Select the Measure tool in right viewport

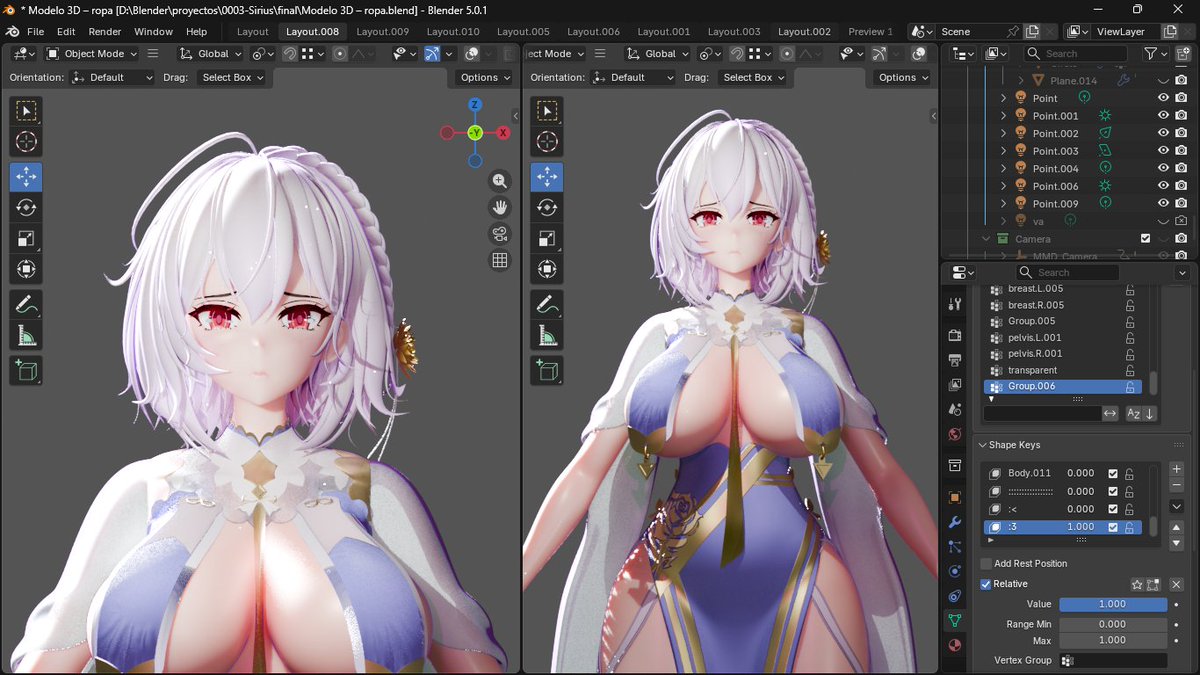[547, 335]
